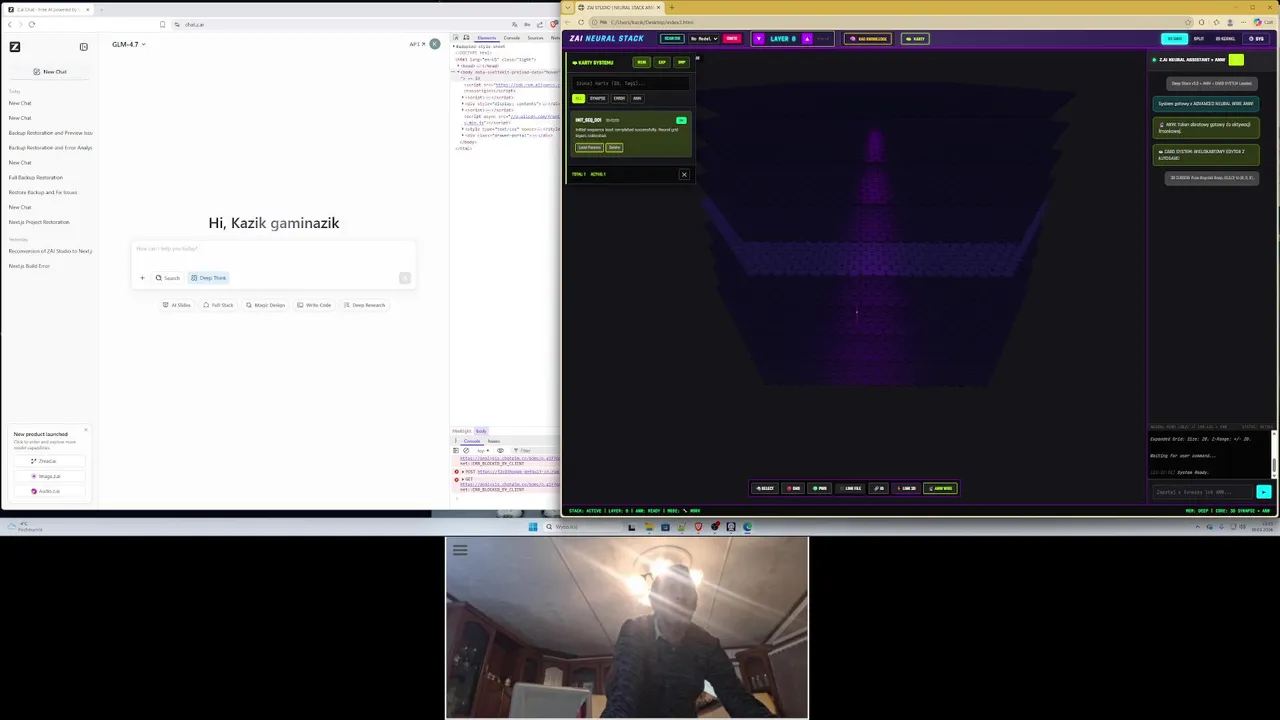Switch to the 3D Kernel view tab
Viewport: 1280px width, 720px height.
[x=1225, y=39]
